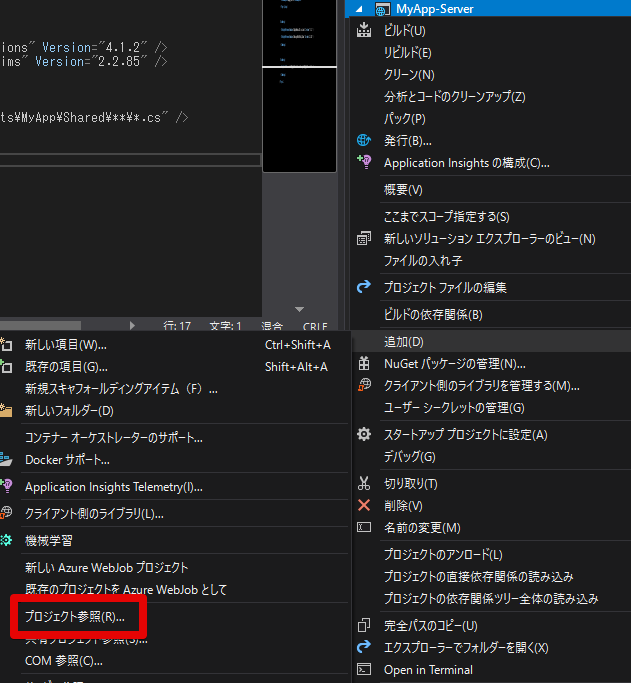Click the client-side library manage icon in right menu
This screenshot has width=631, height=683.
tap(364, 385)
